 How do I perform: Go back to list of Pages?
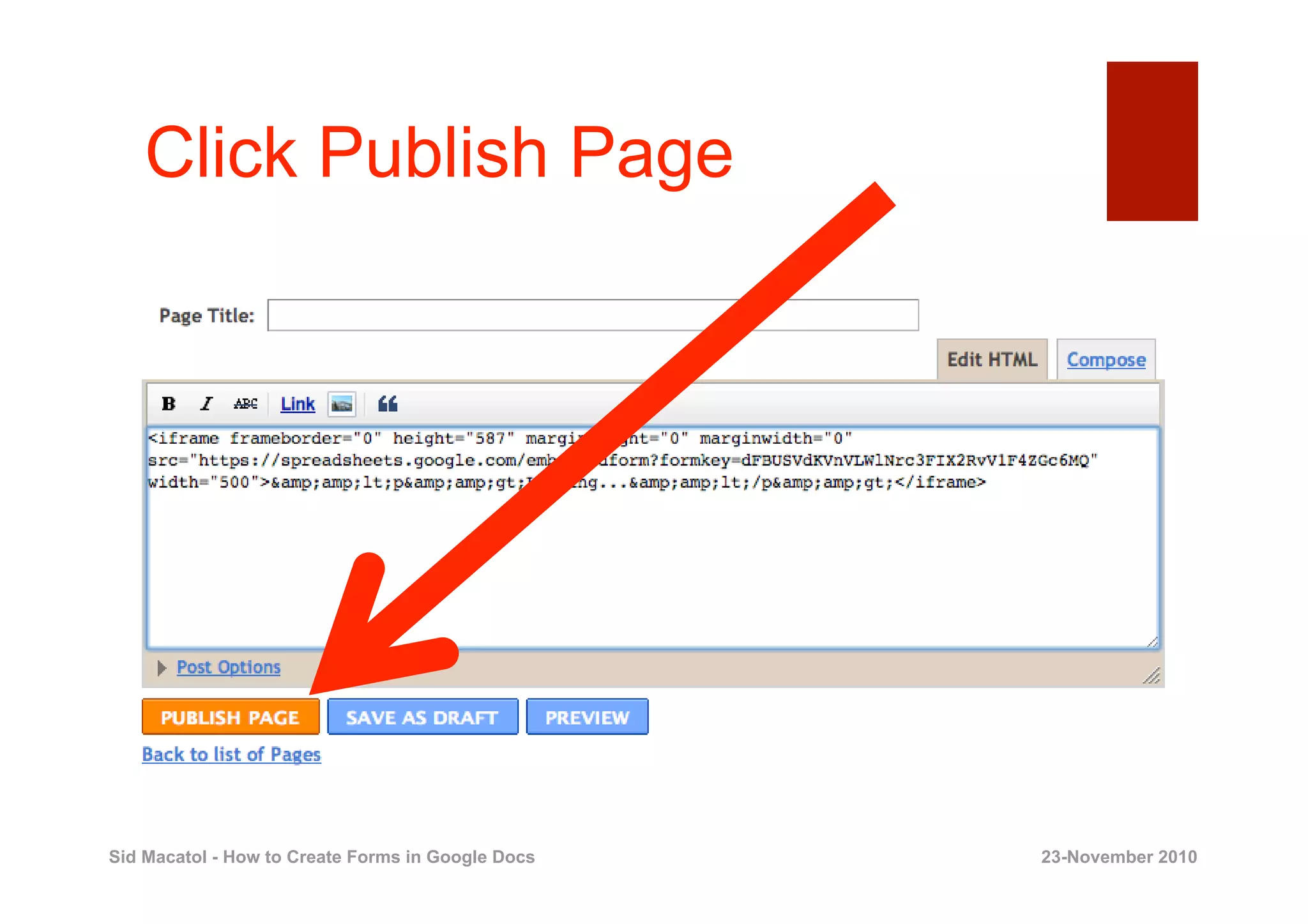click(231, 755)
